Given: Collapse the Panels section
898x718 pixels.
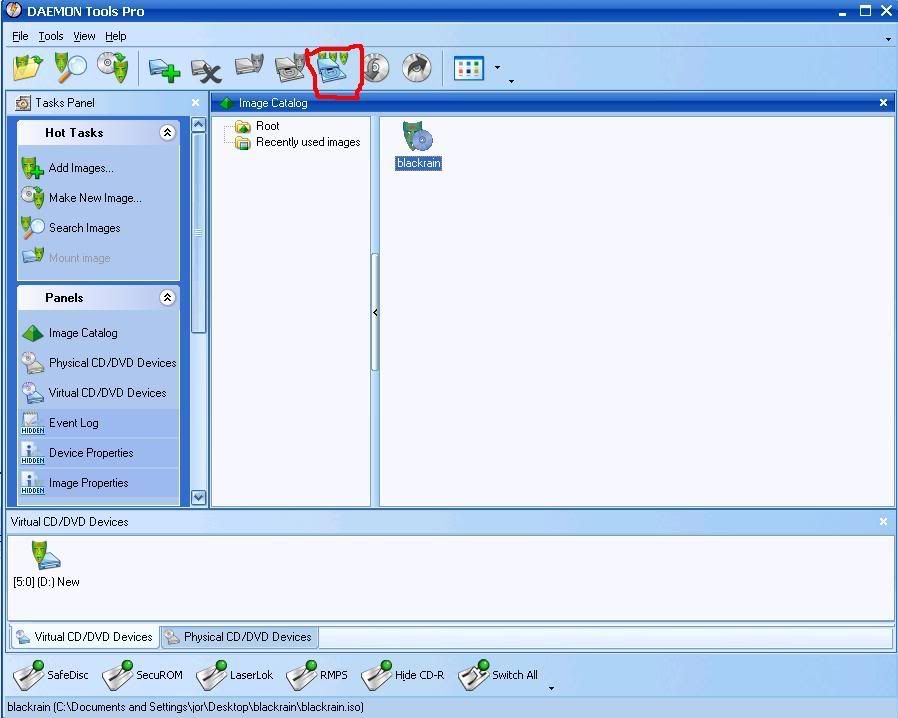Looking at the screenshot, I should [167, 298].
